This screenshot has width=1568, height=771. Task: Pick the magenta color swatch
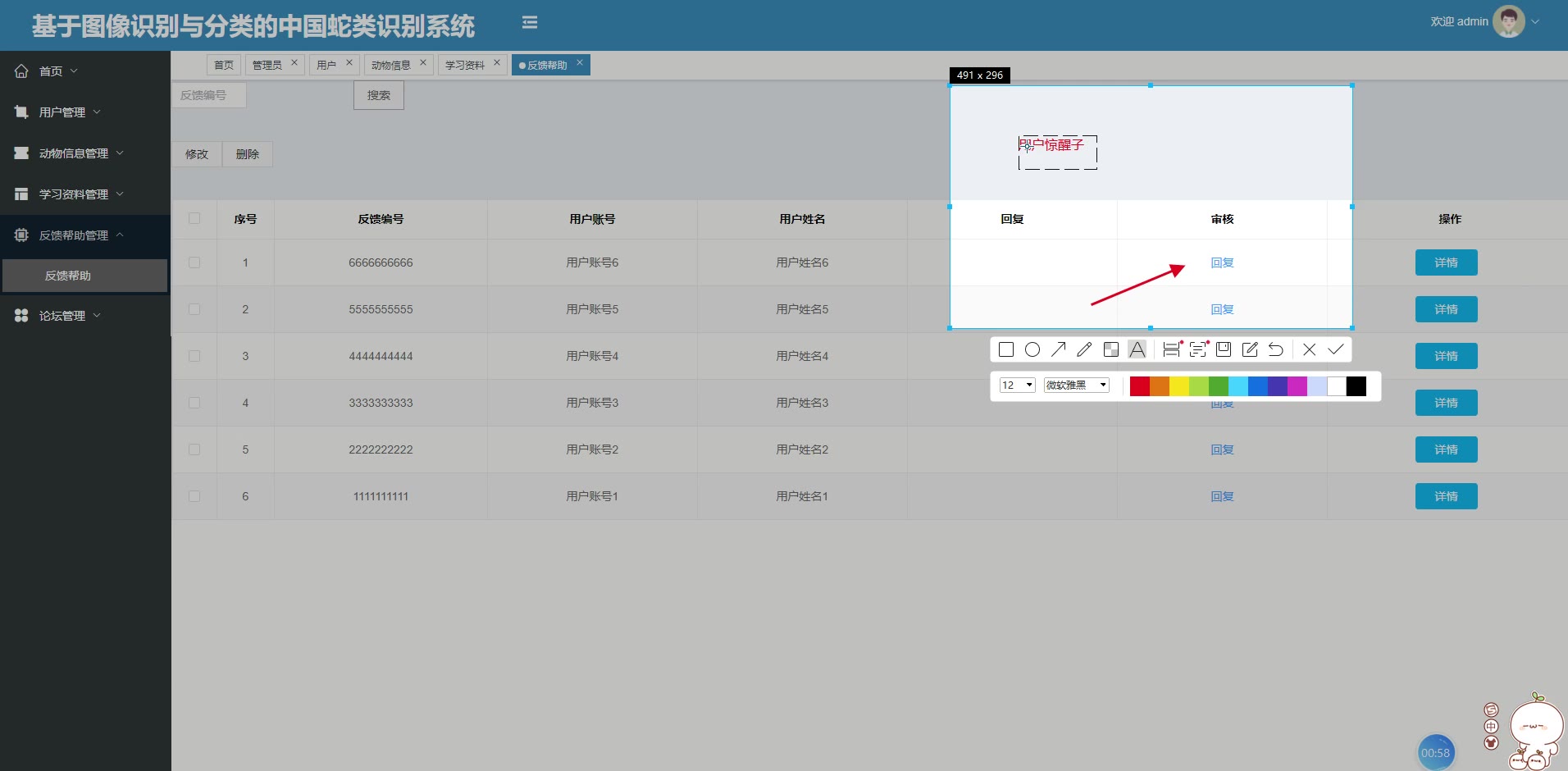tap(1297, 386)
